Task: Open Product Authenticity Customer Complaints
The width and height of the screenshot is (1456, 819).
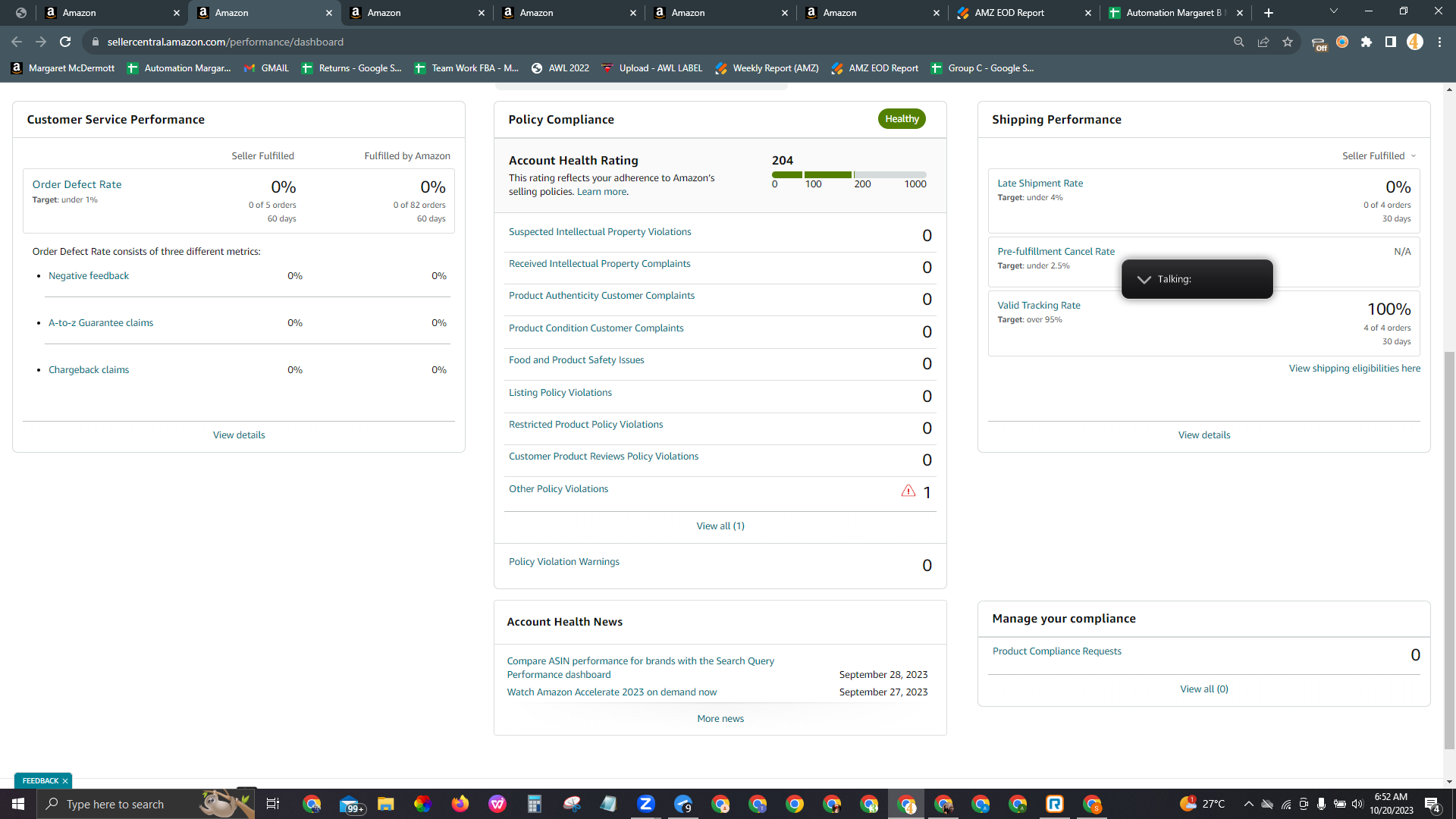Action: (601, 296)
